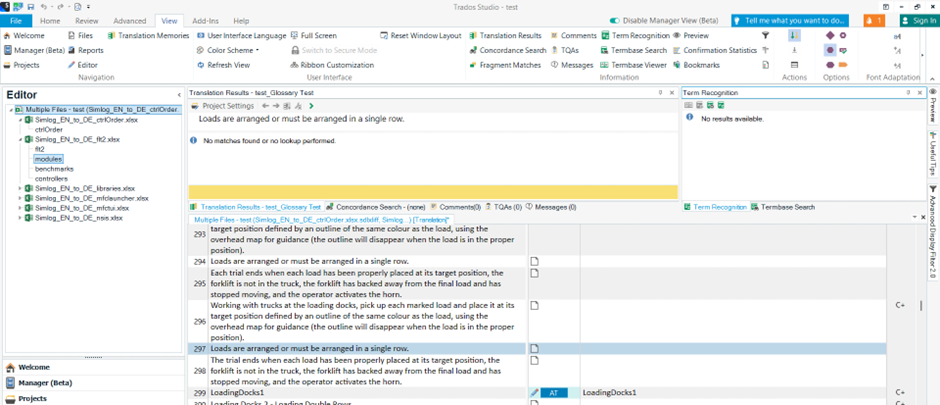Click green apply-translation arrow in Translation Results
The height and width of the screenshot is (405, 940).
[x=311, y=106]
